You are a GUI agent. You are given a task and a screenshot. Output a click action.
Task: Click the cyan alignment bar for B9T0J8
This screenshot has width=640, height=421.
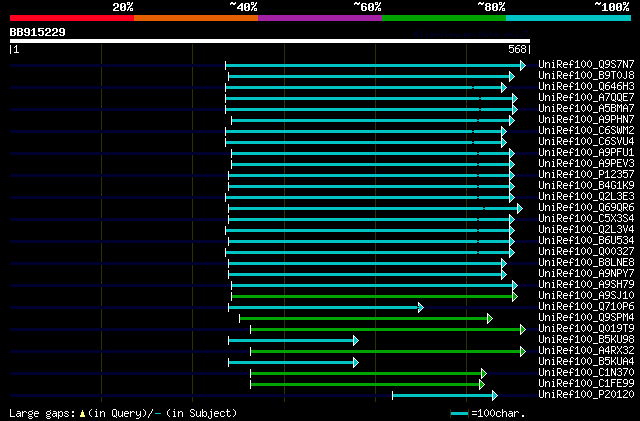[371, 76]
